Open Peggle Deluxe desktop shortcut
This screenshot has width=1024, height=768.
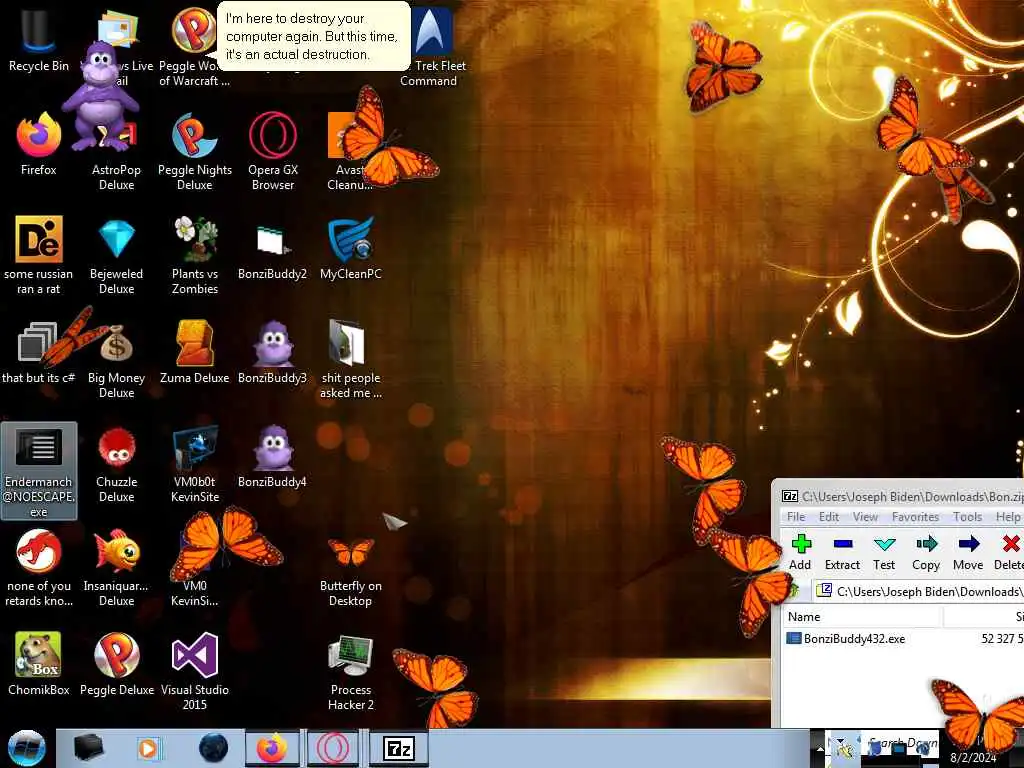[x=116, y=664]
